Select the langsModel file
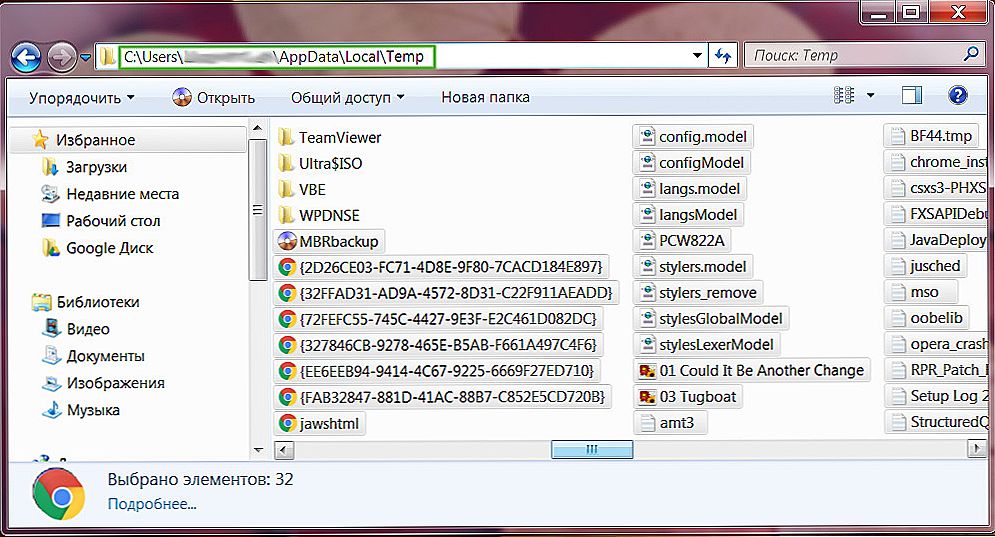Viewport: 995px width, 537px height. (688, 215)
